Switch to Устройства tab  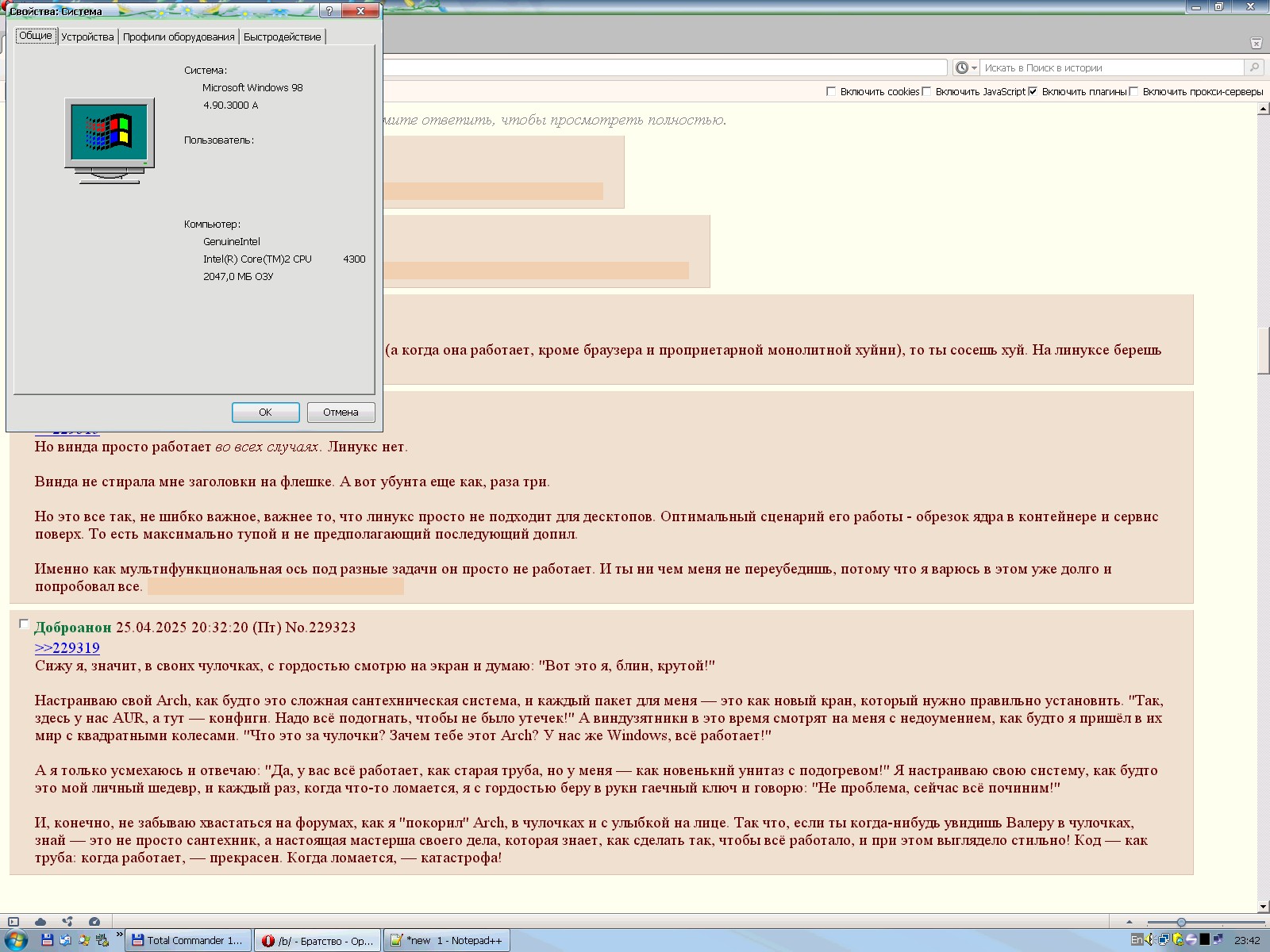(x=87, y=36)
